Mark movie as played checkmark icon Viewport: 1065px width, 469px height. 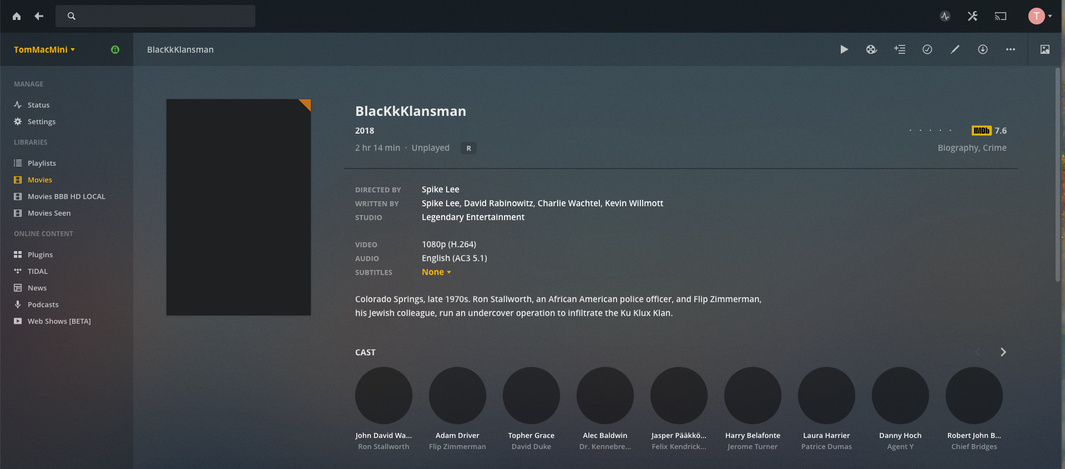click(927, 50)
